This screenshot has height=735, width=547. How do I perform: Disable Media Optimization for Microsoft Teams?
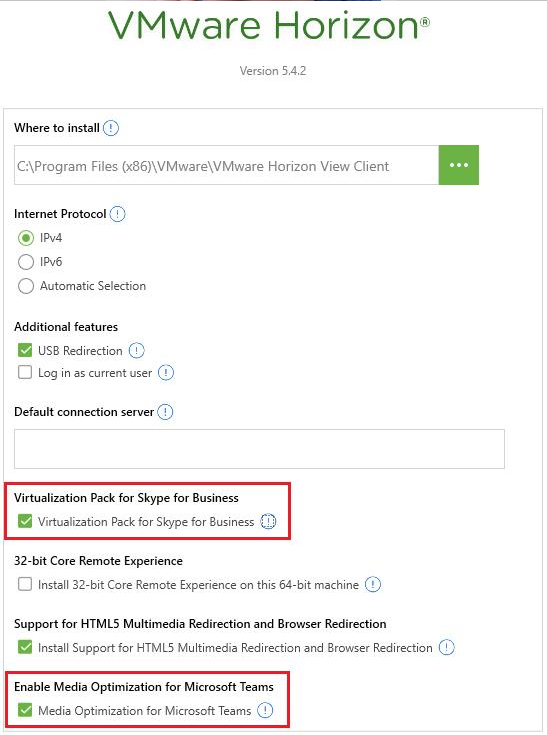tap(25, 710)
